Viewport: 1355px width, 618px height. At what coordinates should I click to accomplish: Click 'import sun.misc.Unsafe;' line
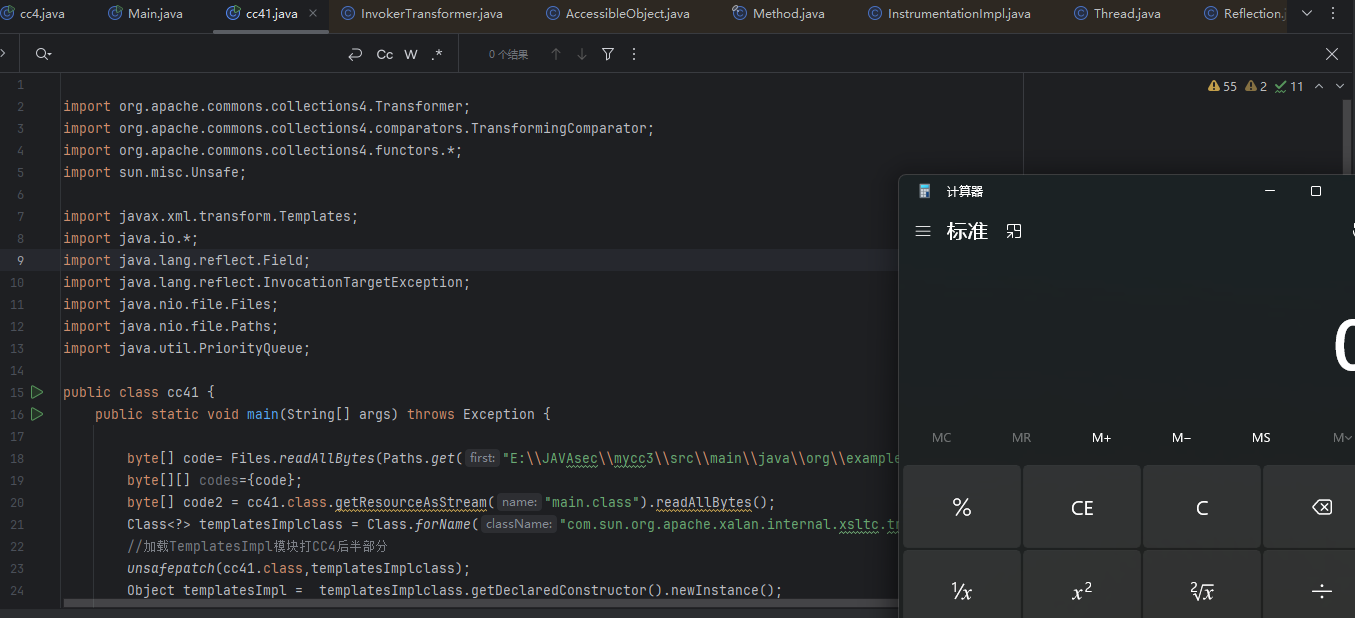click(155, 172)
